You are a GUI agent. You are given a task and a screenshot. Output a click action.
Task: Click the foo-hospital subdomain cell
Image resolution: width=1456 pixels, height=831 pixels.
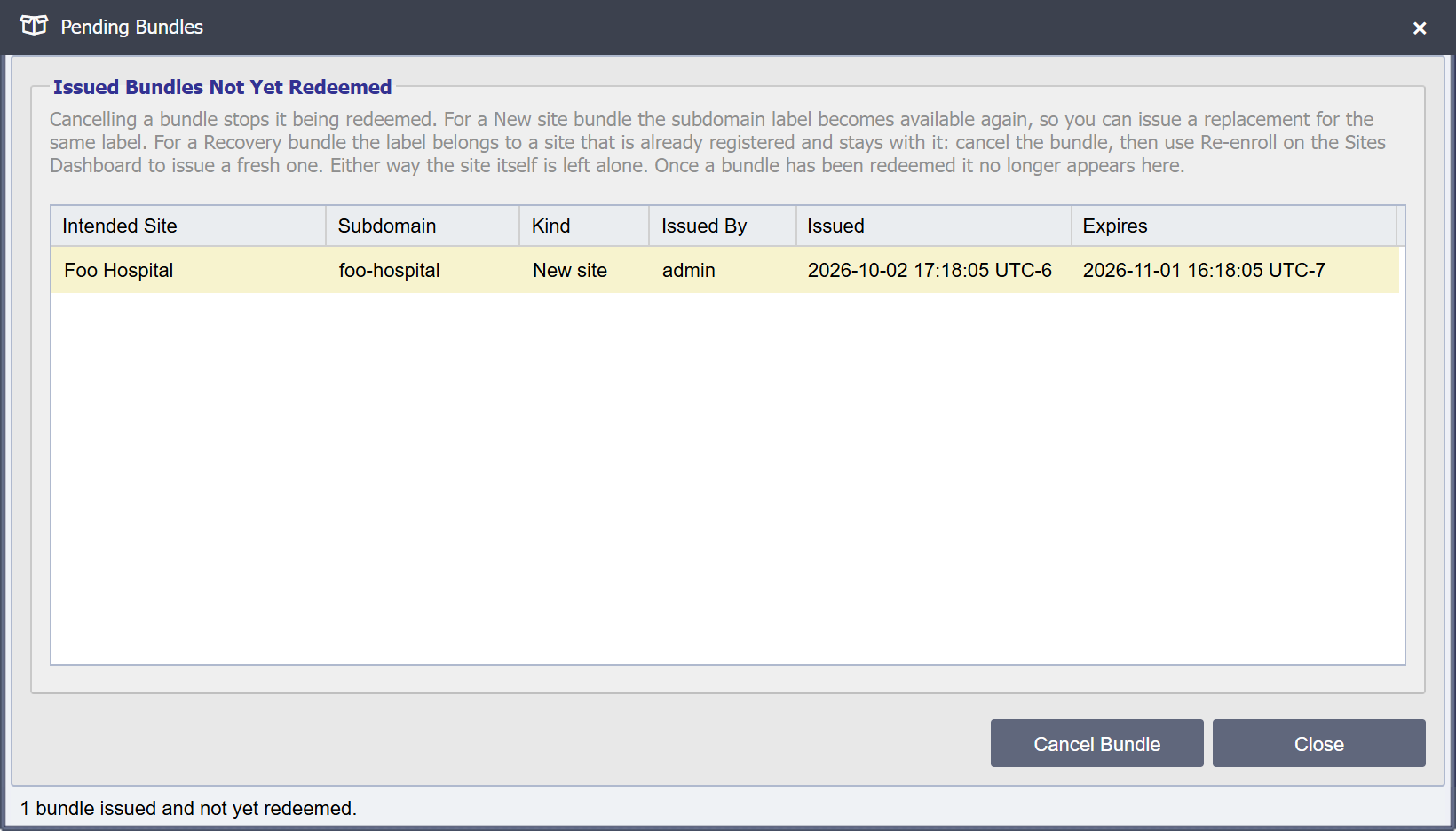(x=423, y=270)
